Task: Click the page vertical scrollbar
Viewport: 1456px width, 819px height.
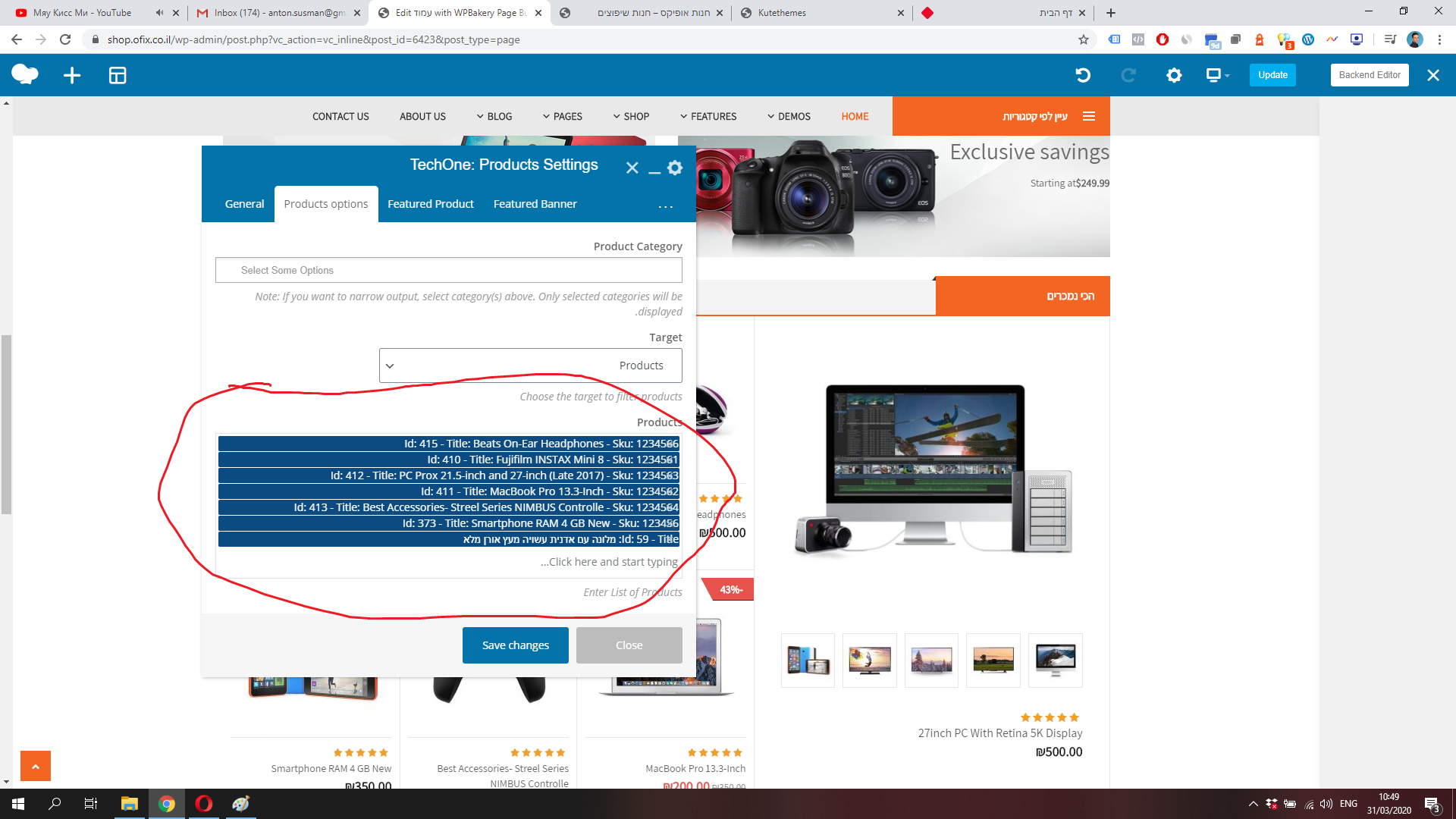Action: click(7, 425)
